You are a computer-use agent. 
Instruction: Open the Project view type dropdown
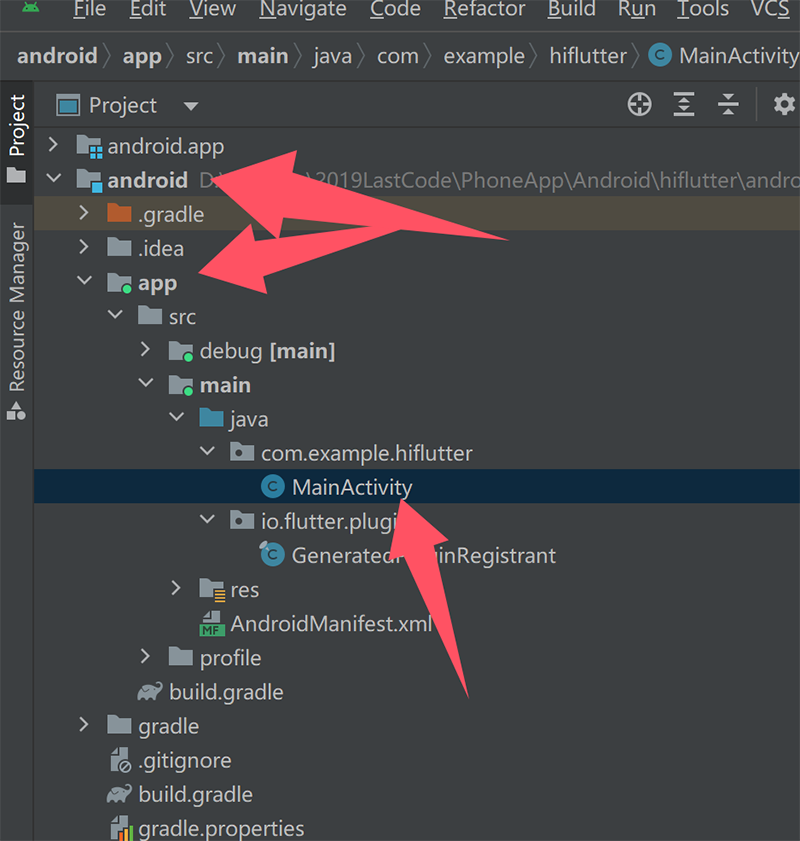[190, 106]
